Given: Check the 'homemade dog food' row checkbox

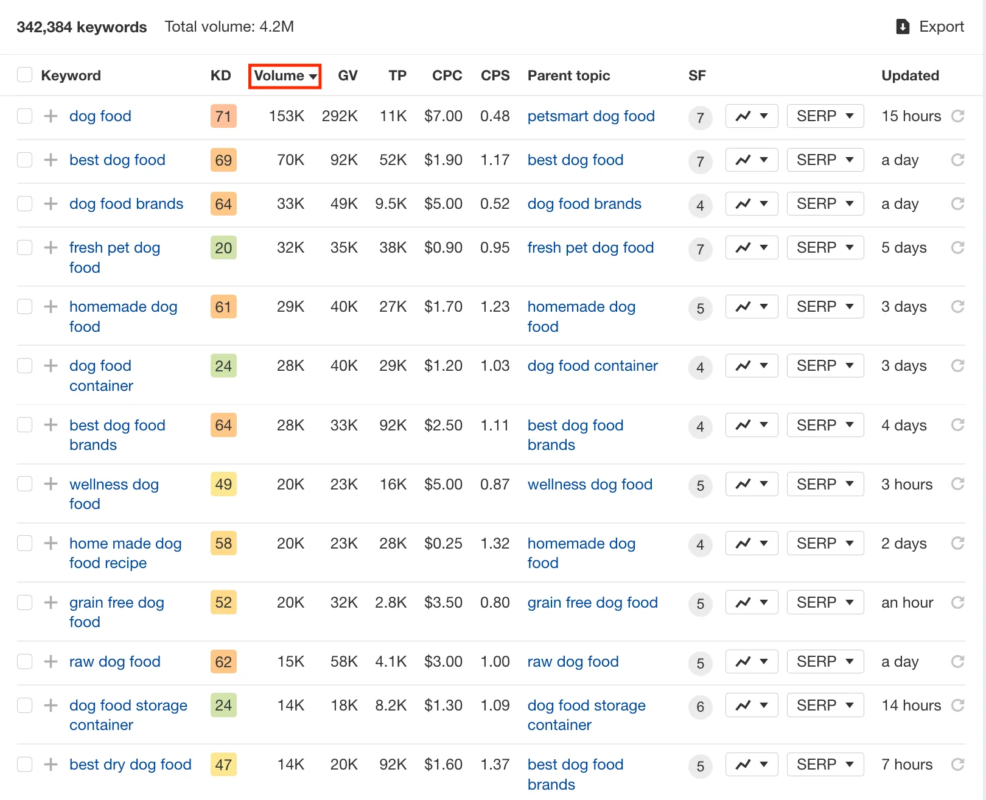Looking at the screenshot, I should pyautogui.click(x=25, y=307).
